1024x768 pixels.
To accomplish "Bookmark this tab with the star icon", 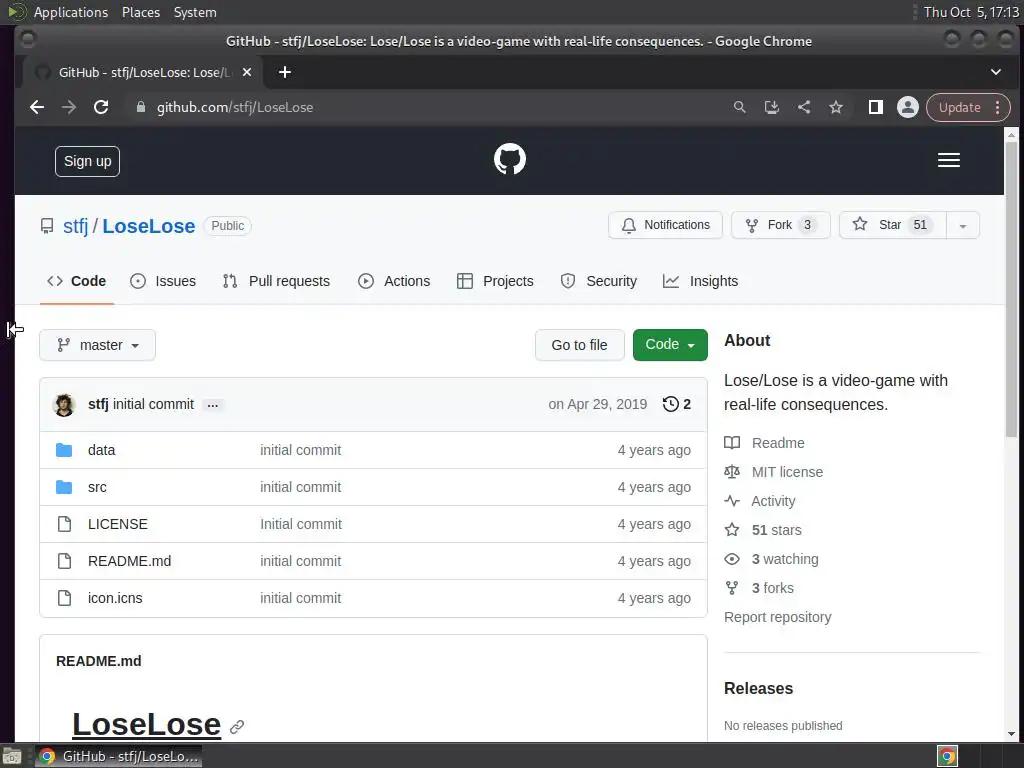I will point(836,107).
